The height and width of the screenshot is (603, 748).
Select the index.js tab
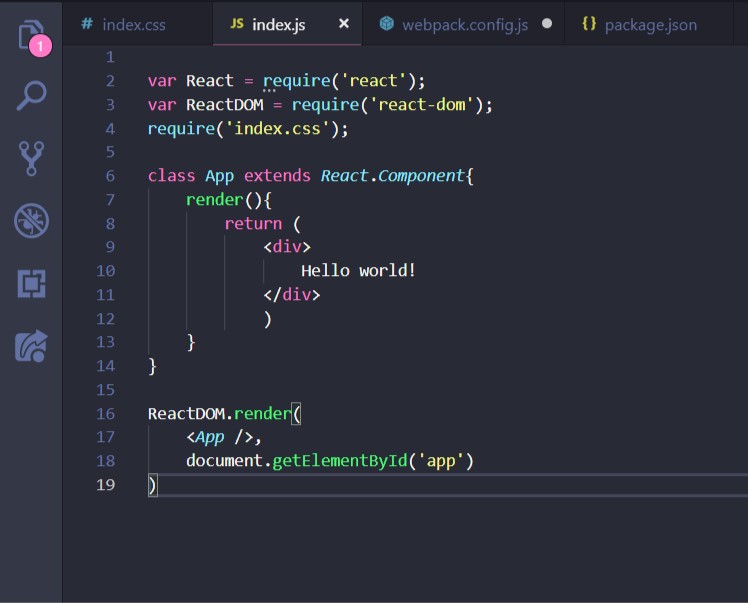[279, 24]
